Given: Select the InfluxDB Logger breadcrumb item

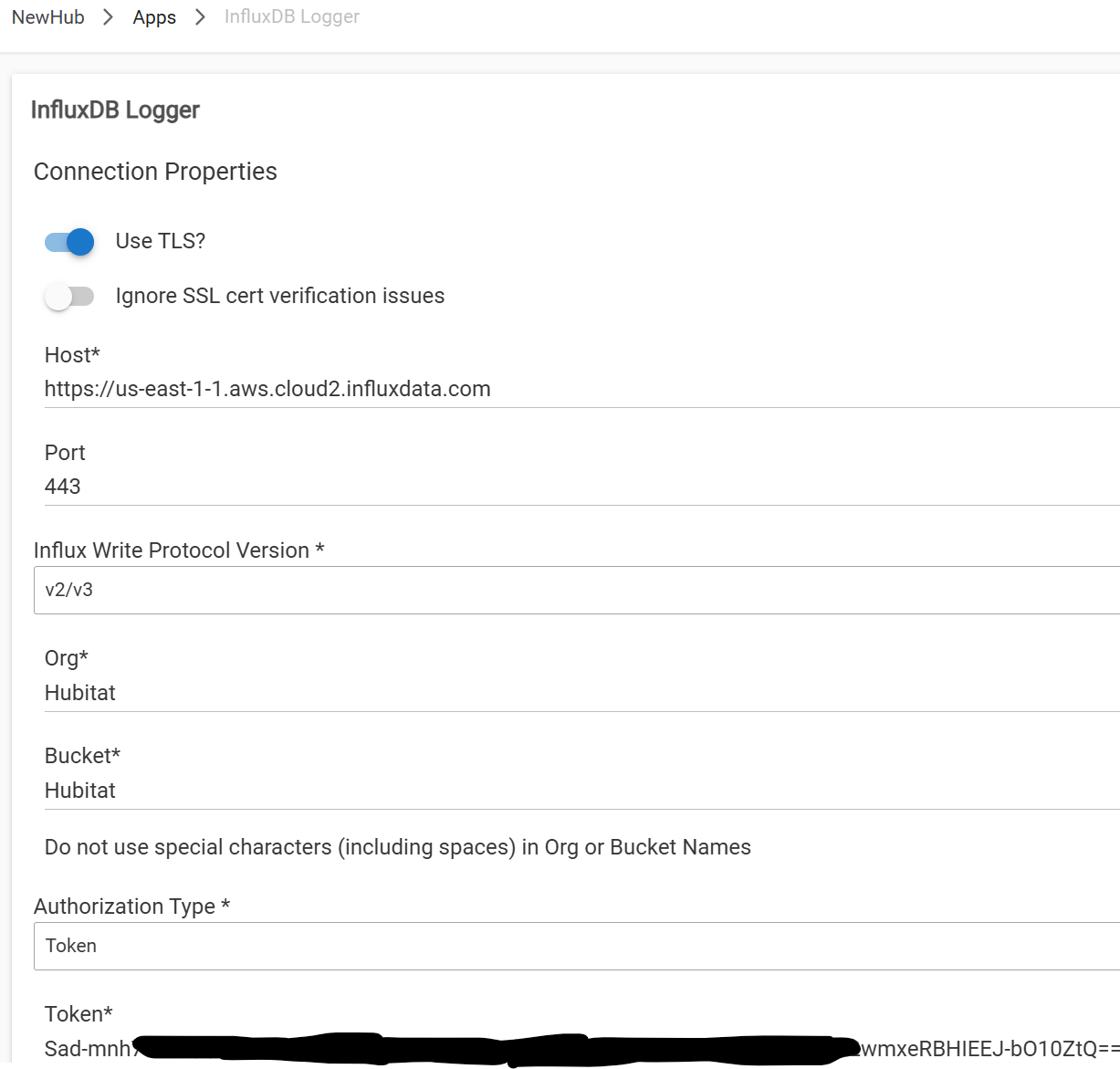Looking at the screenshot, I should click(x=292, y=17).
